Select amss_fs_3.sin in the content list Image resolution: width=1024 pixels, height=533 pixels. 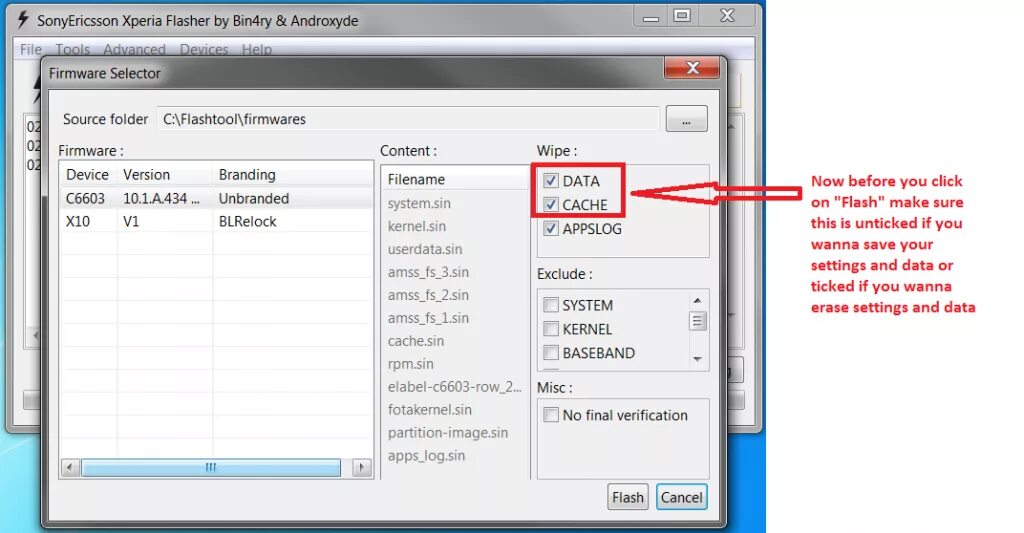point(428,272)
